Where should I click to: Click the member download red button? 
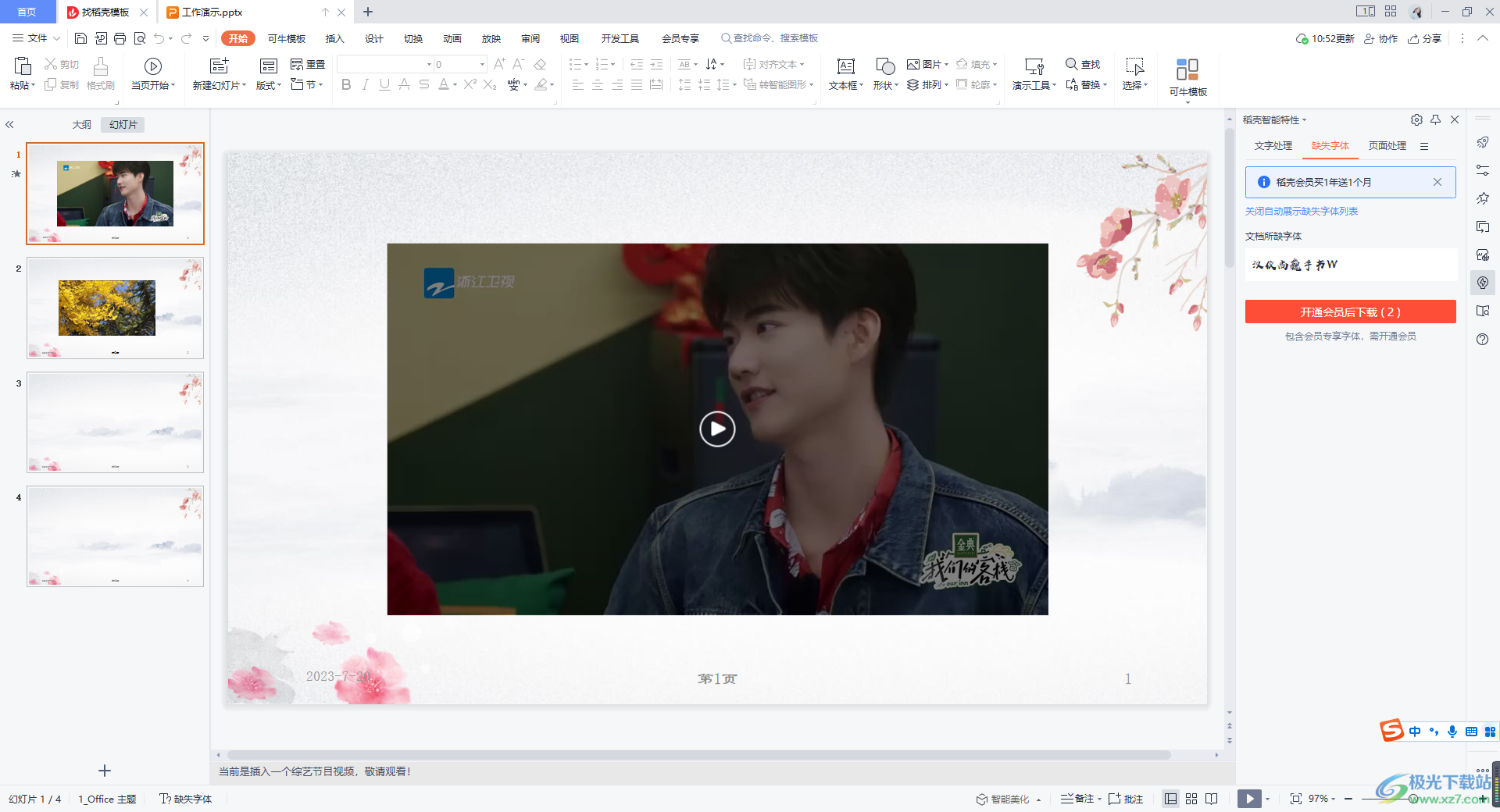tap(1350, 312)
